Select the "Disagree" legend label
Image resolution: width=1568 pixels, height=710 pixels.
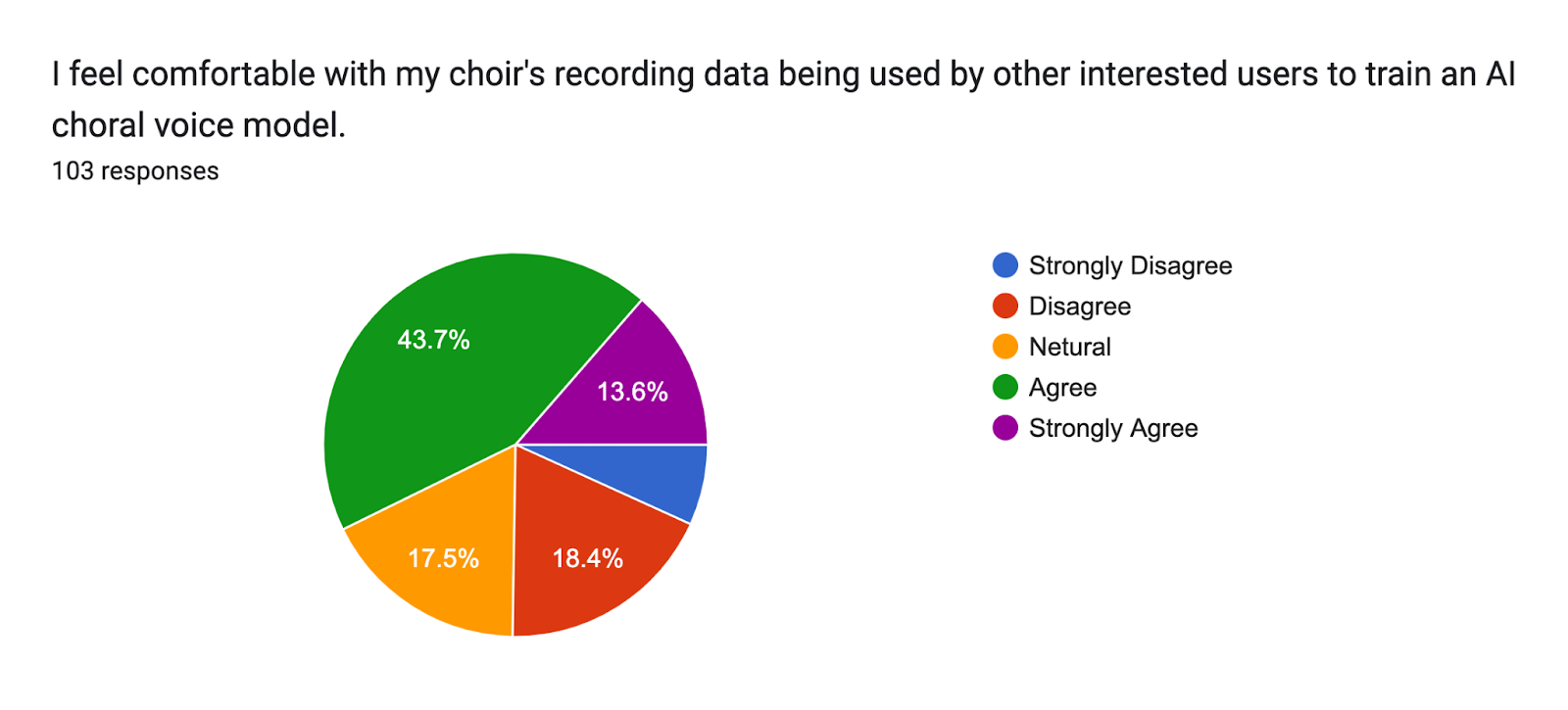click(1080, 307)
